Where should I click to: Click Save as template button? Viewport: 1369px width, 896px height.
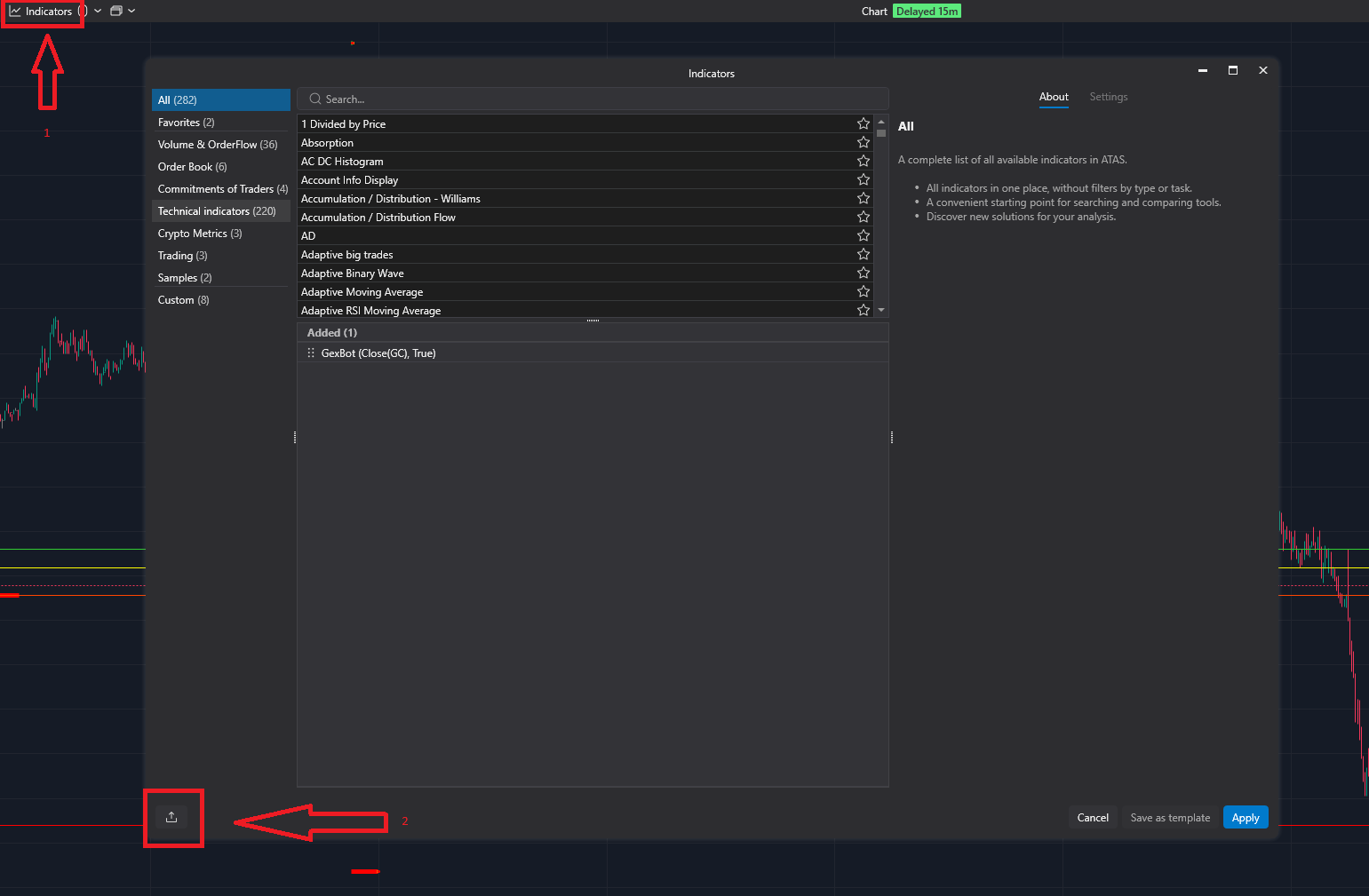[1170, 818]
